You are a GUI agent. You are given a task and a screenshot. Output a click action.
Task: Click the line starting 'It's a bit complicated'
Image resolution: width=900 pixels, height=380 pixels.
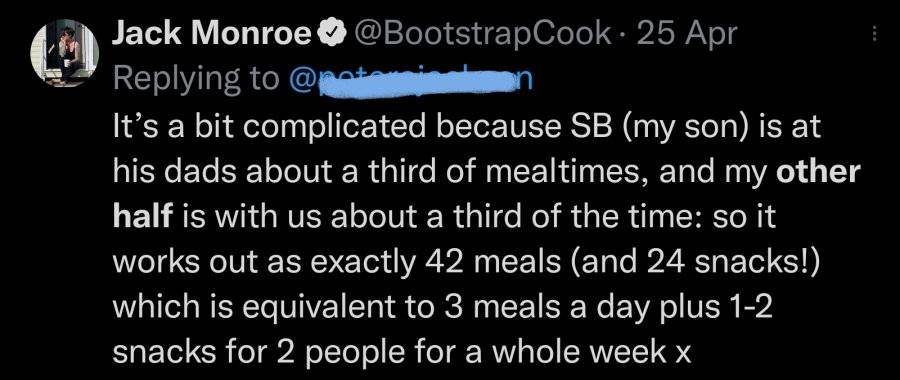click(467, 127)
